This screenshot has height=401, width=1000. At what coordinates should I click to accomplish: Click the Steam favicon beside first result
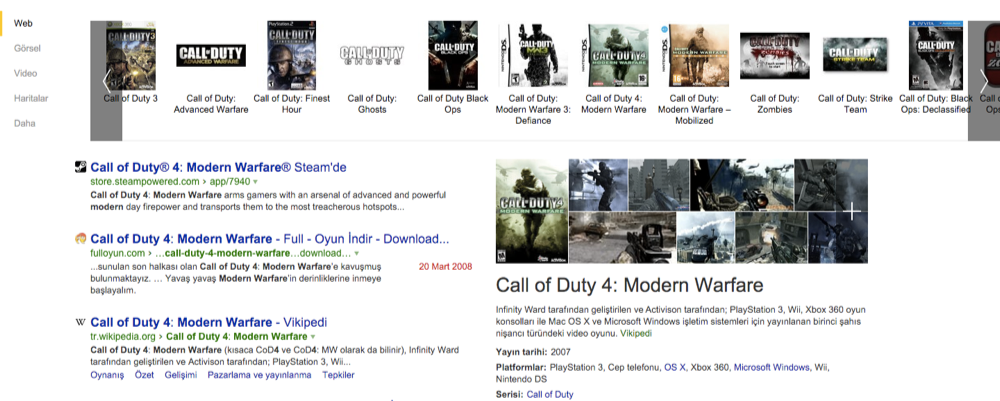(x=80, y=167)
